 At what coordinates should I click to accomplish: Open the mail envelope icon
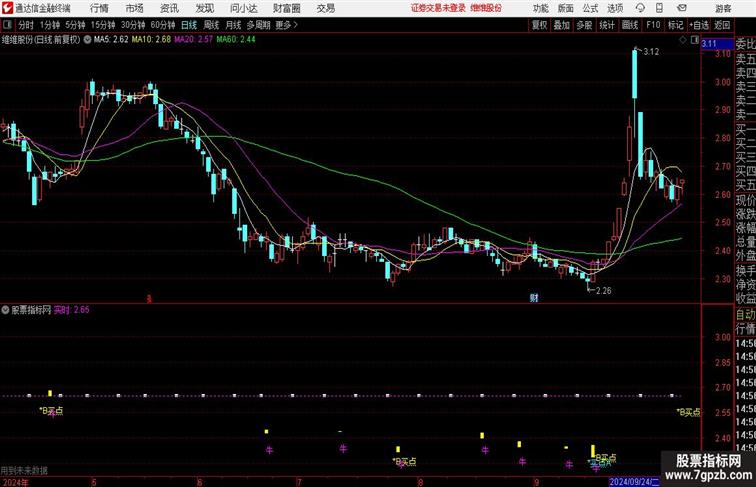point(682,8)
